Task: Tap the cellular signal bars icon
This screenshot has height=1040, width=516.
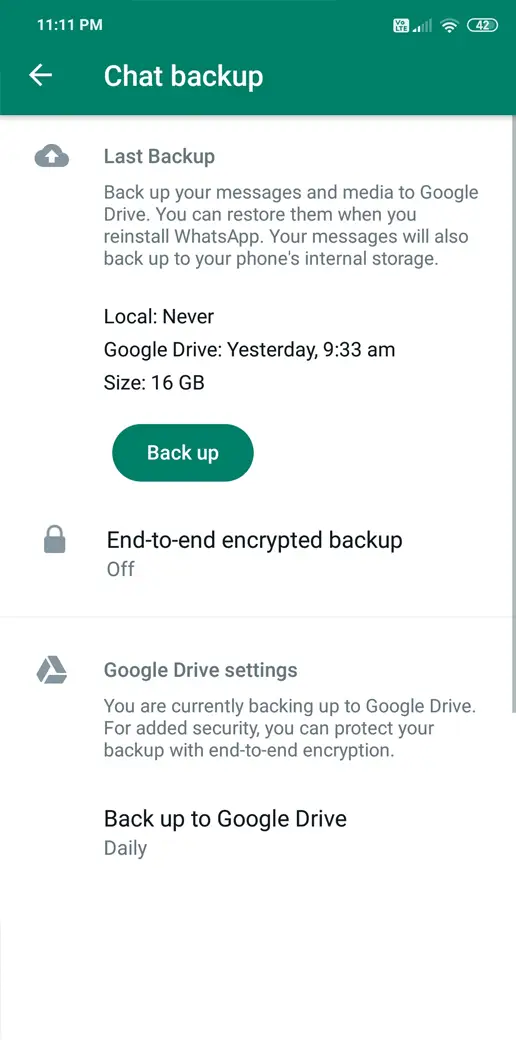Action: pyautogui.click(x=422, y=26)
